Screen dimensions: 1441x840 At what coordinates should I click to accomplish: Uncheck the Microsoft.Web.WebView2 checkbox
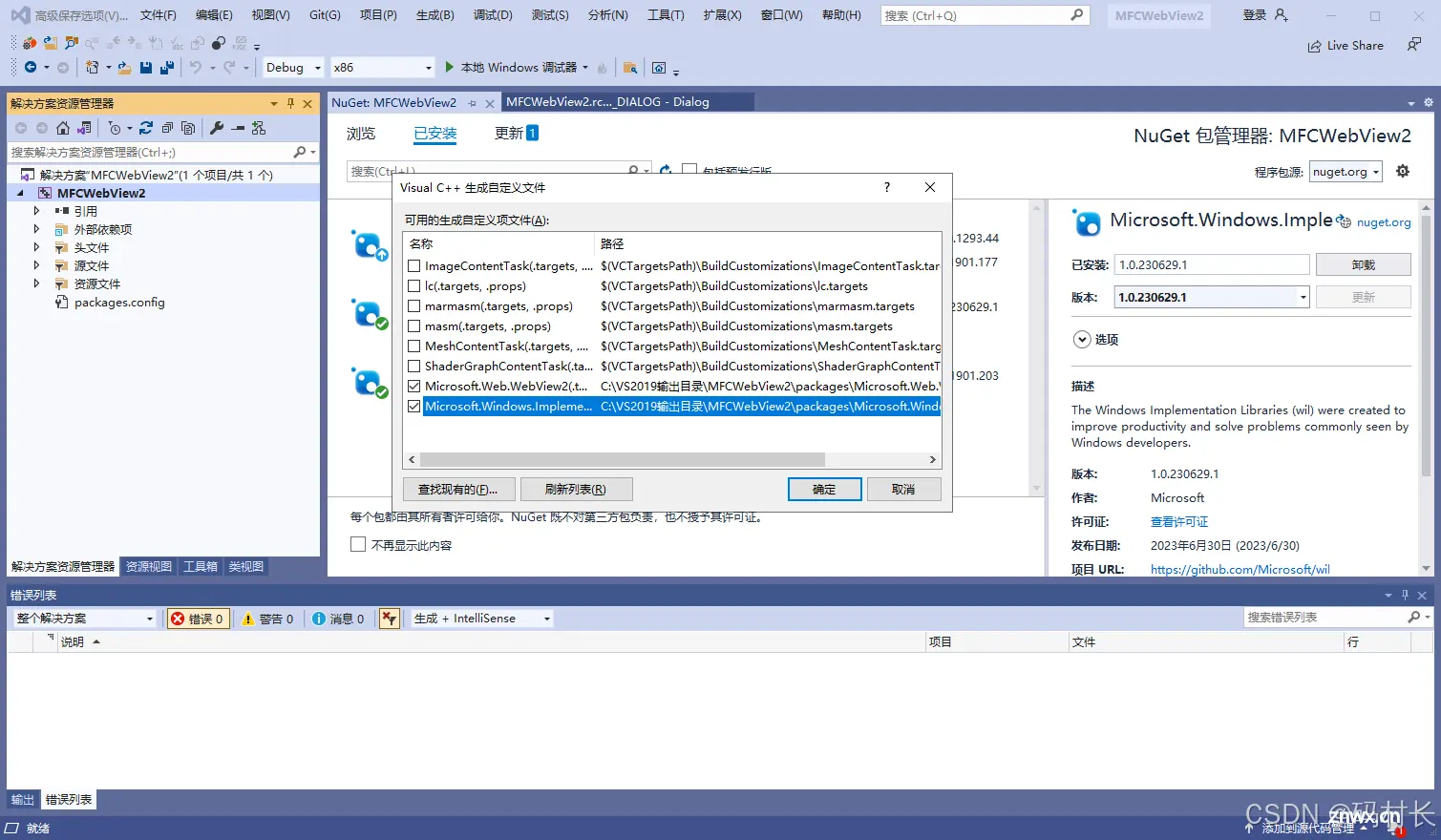(x=413, y=387)
